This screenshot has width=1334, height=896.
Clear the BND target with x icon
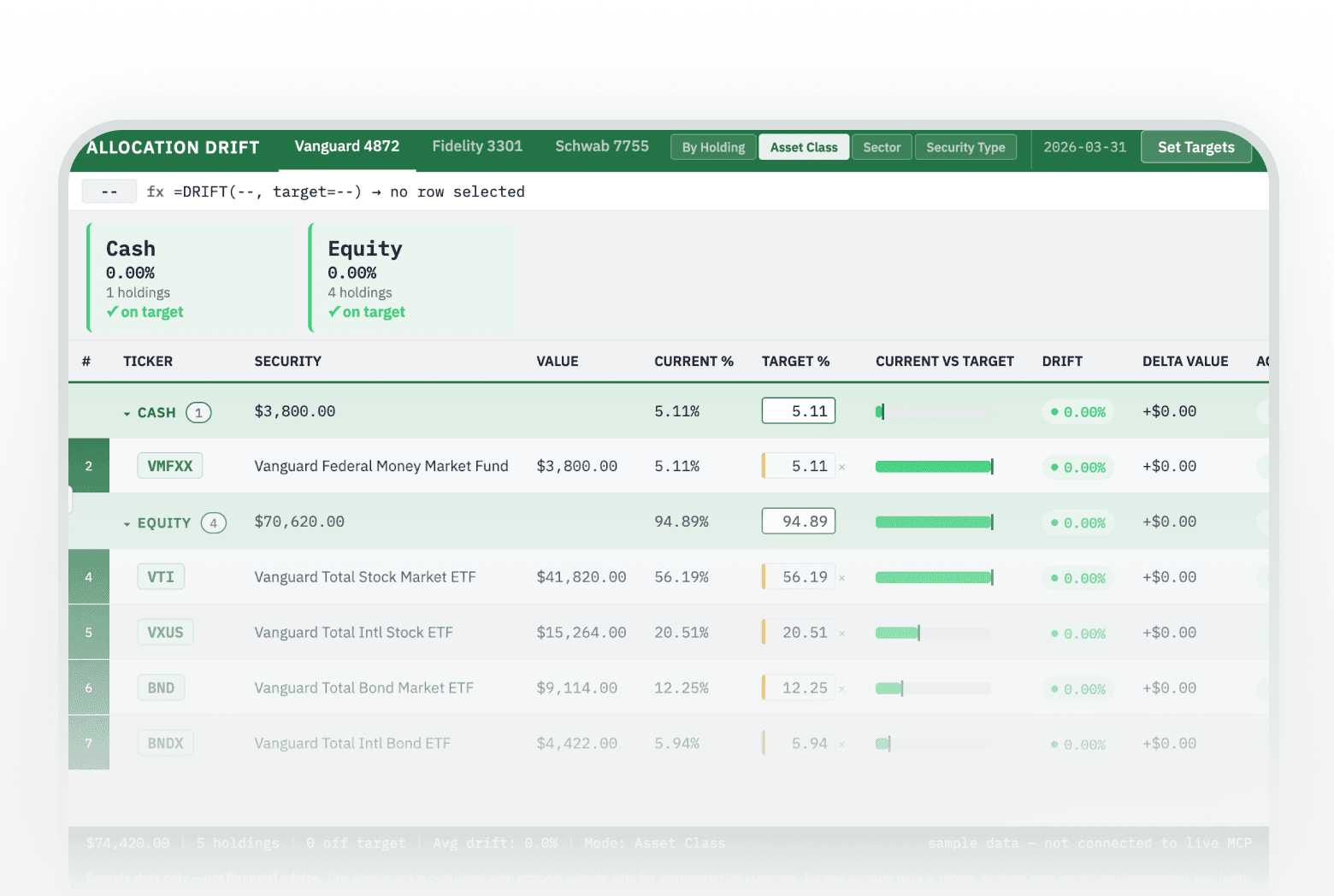coord(842,688)
